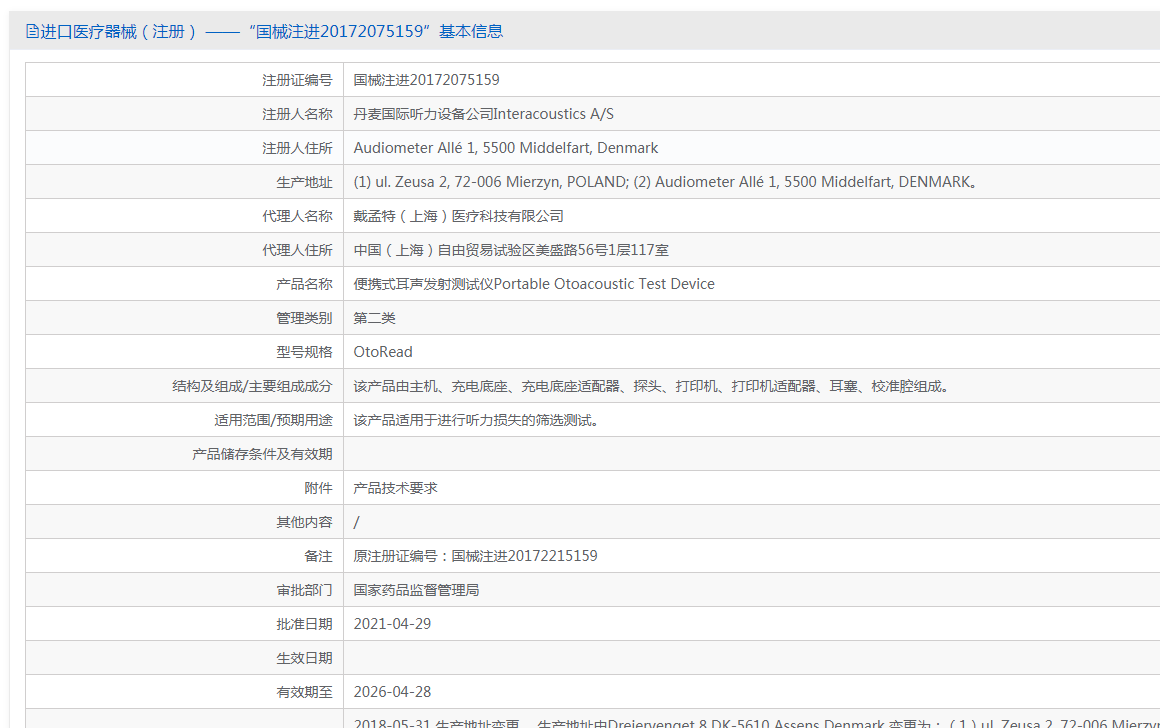Select the model value OtoRead

pyautogui.click(x=382, y=352)
